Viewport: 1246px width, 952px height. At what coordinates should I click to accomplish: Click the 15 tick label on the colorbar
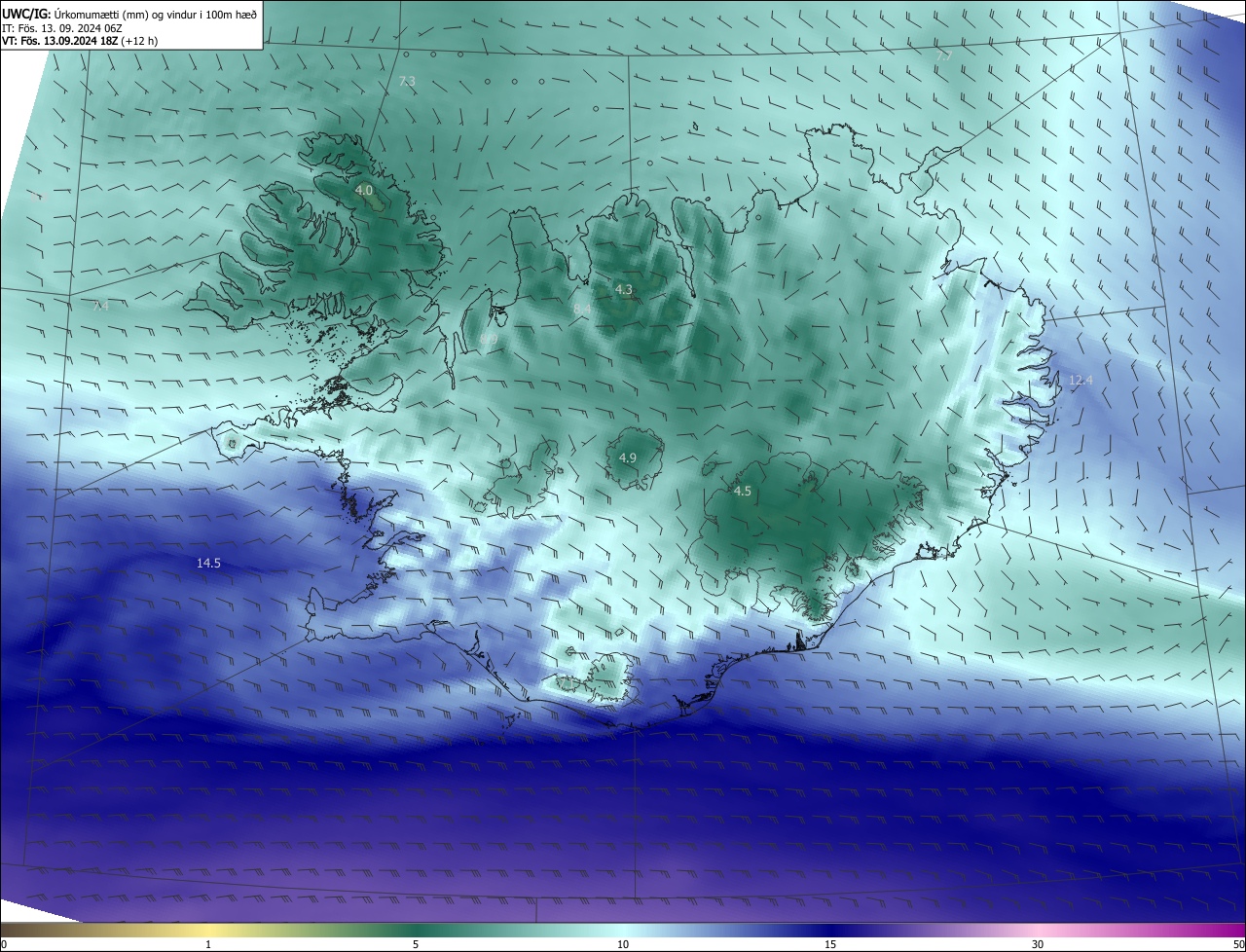click(830, 944)
